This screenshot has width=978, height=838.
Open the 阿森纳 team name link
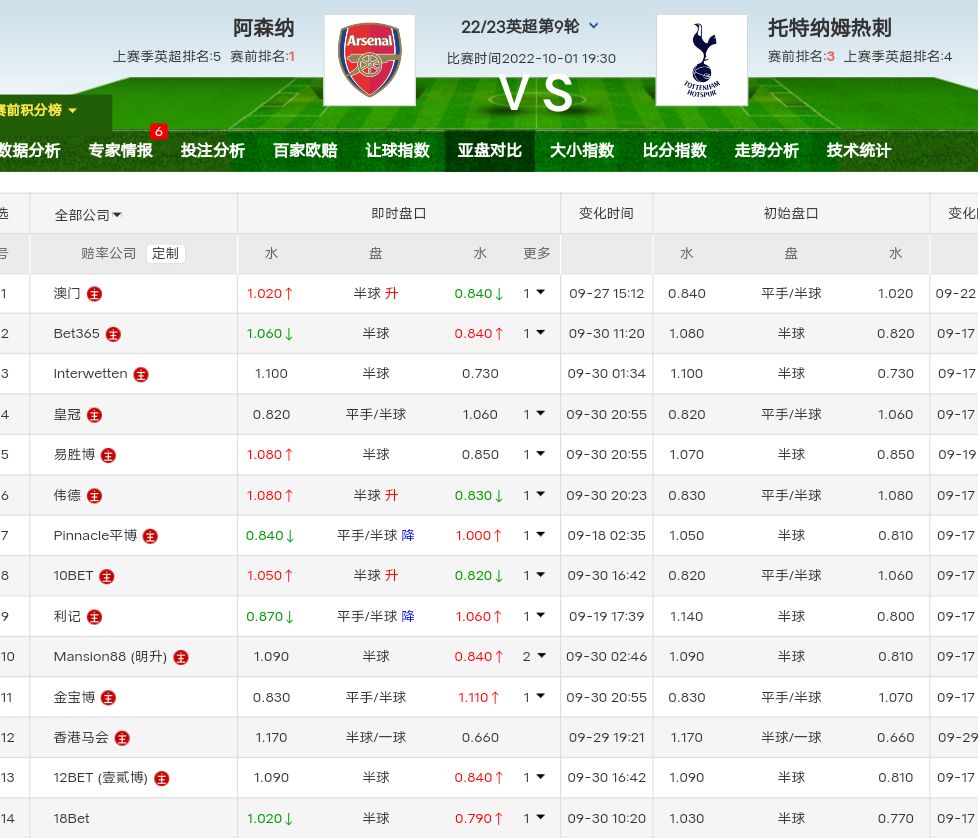point(263,28)
